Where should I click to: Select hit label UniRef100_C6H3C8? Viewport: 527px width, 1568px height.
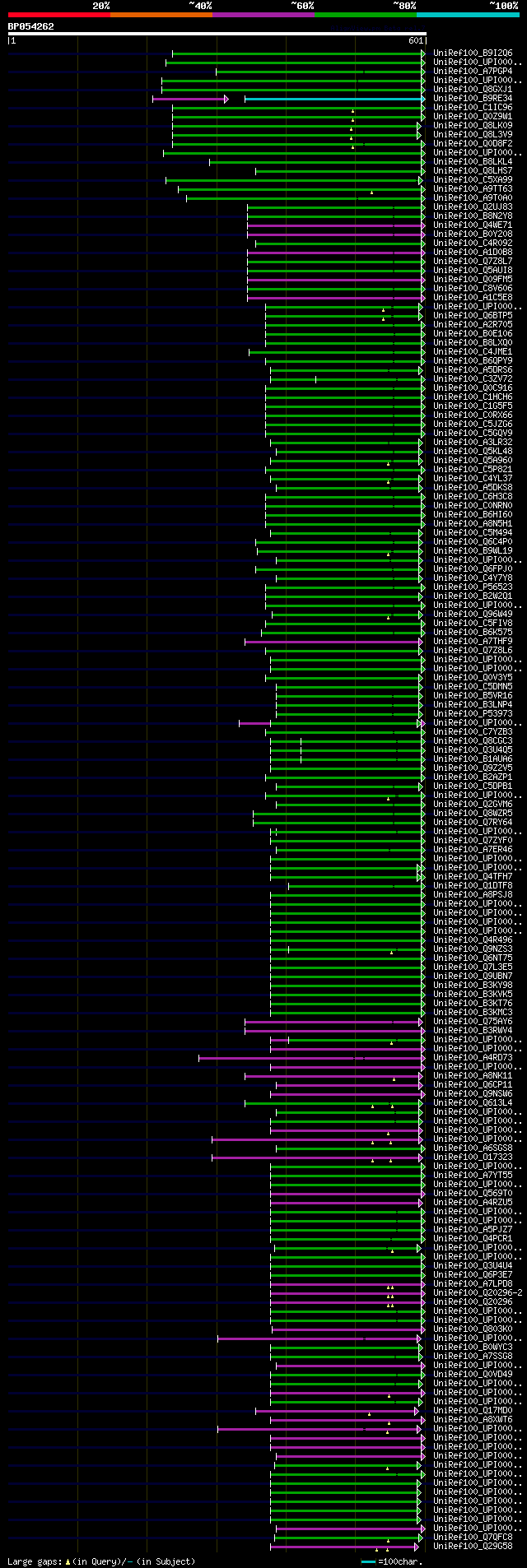(473, 496)
